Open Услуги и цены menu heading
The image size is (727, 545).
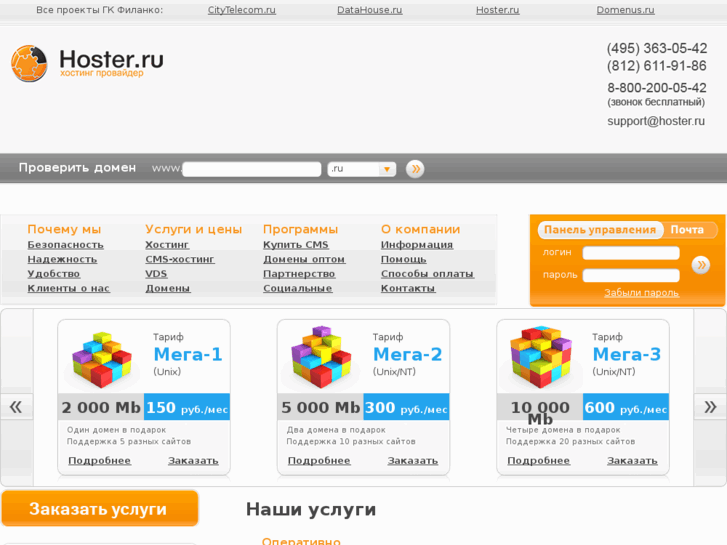point(193,229)
